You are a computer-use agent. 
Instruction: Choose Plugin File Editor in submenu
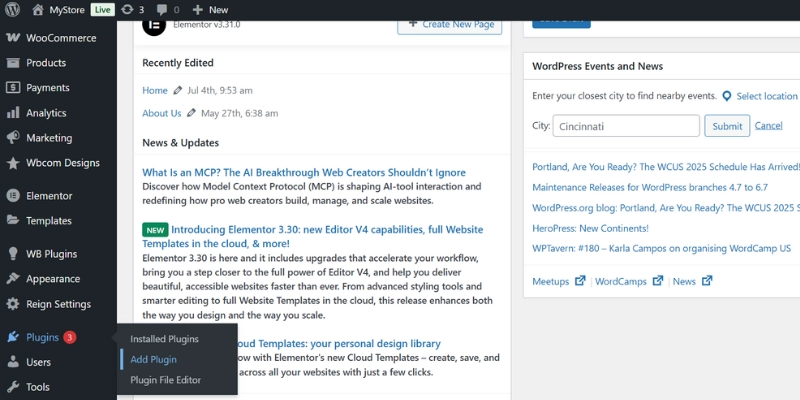[x=165, y=380]
